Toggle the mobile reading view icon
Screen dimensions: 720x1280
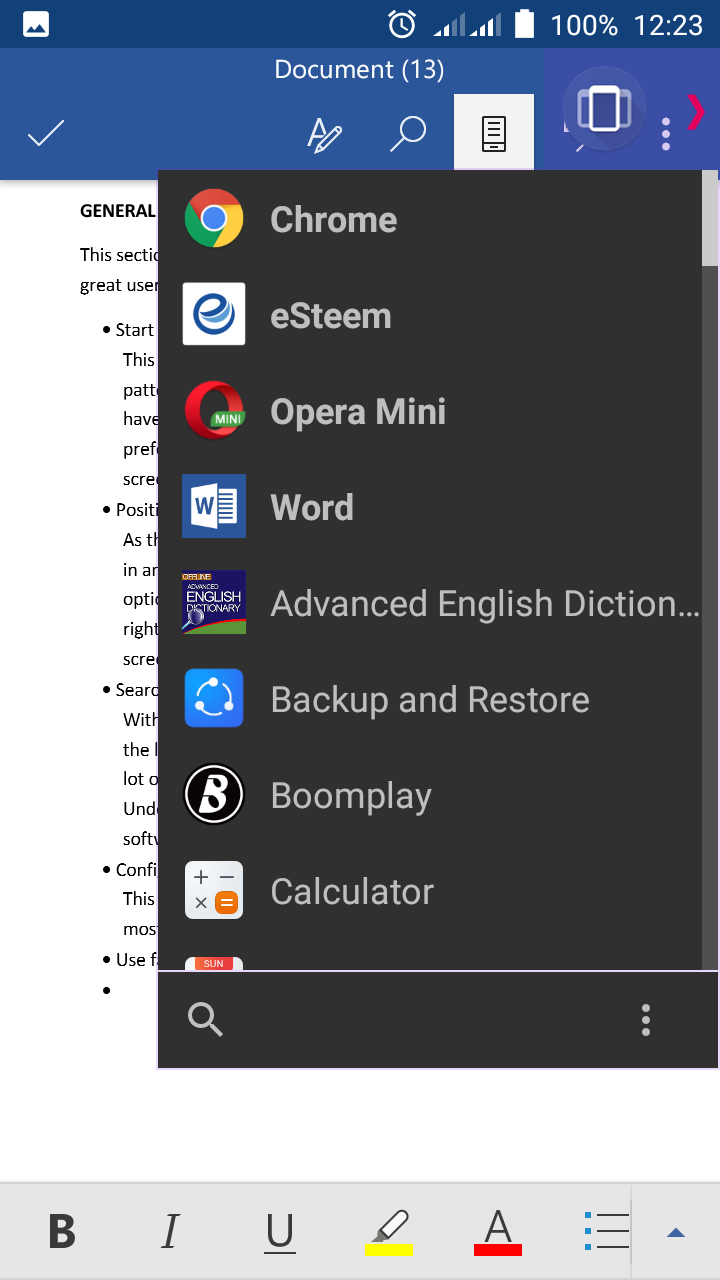pyautogui.click(x=494, y=133)
